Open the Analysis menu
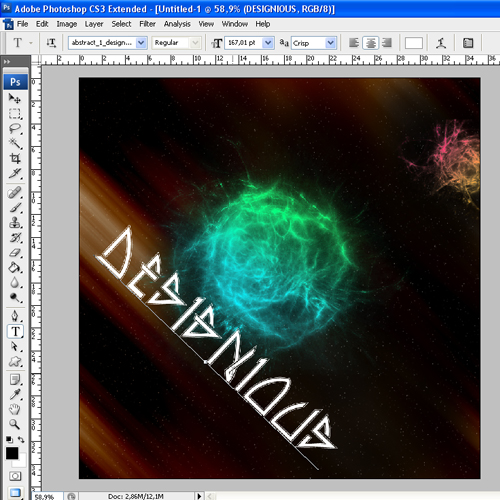The height and width of the screenshot is (500, 500). click(x=177, y=24)
